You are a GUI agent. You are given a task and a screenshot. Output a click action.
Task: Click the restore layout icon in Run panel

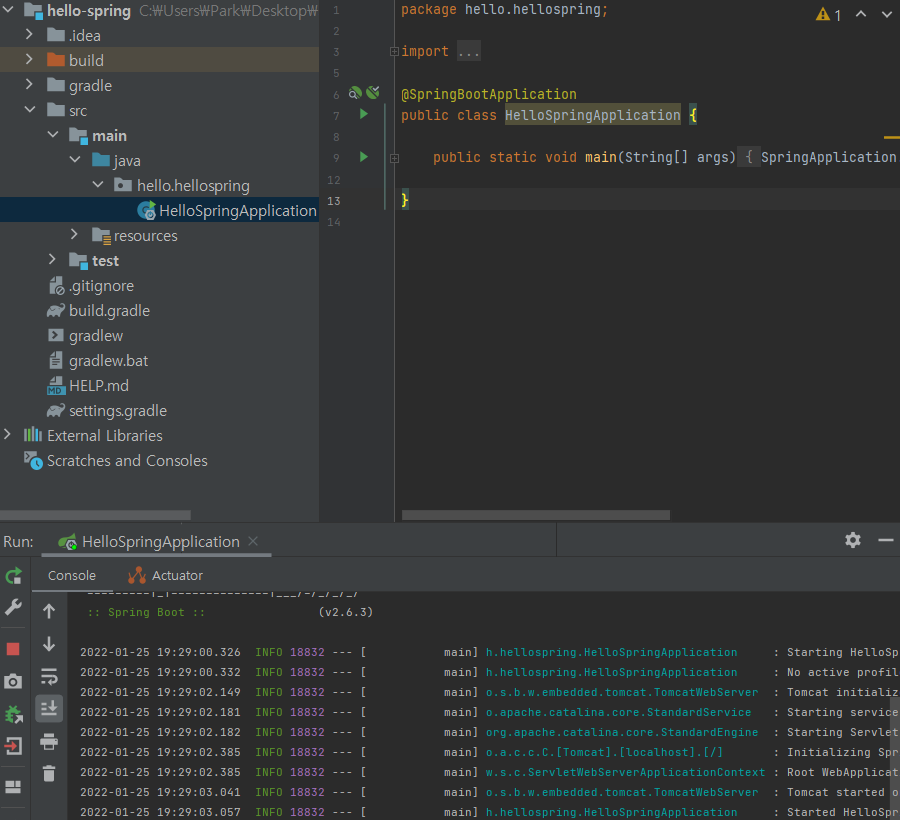point(13,787)
